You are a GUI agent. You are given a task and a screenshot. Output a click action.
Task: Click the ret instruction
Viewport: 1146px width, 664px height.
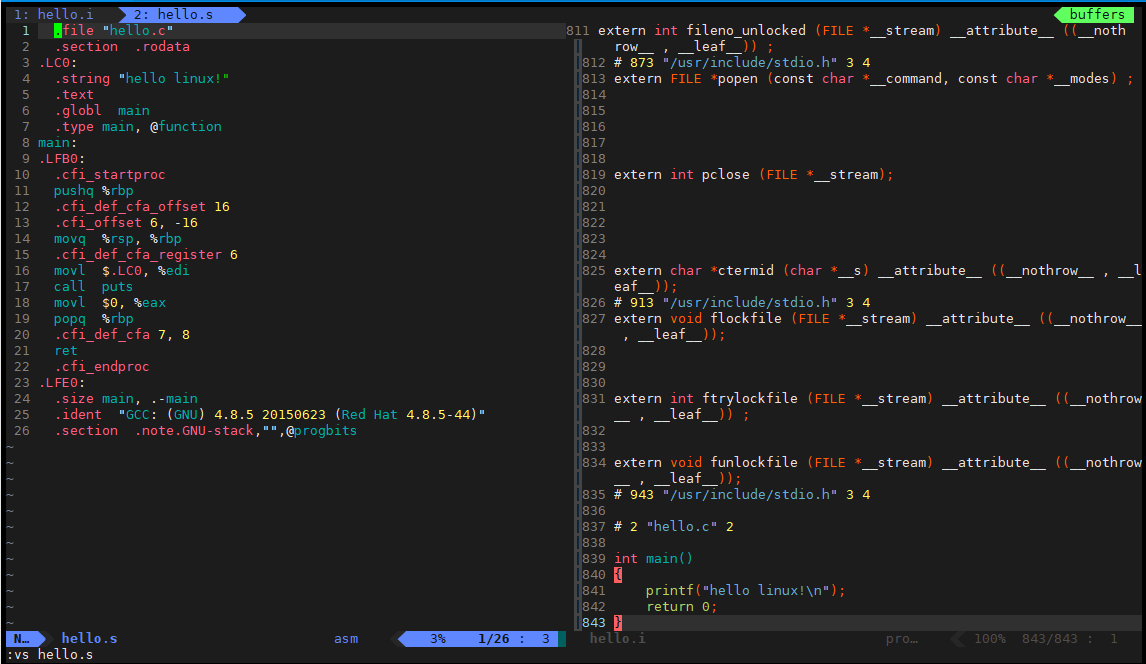tap(66, 352)
